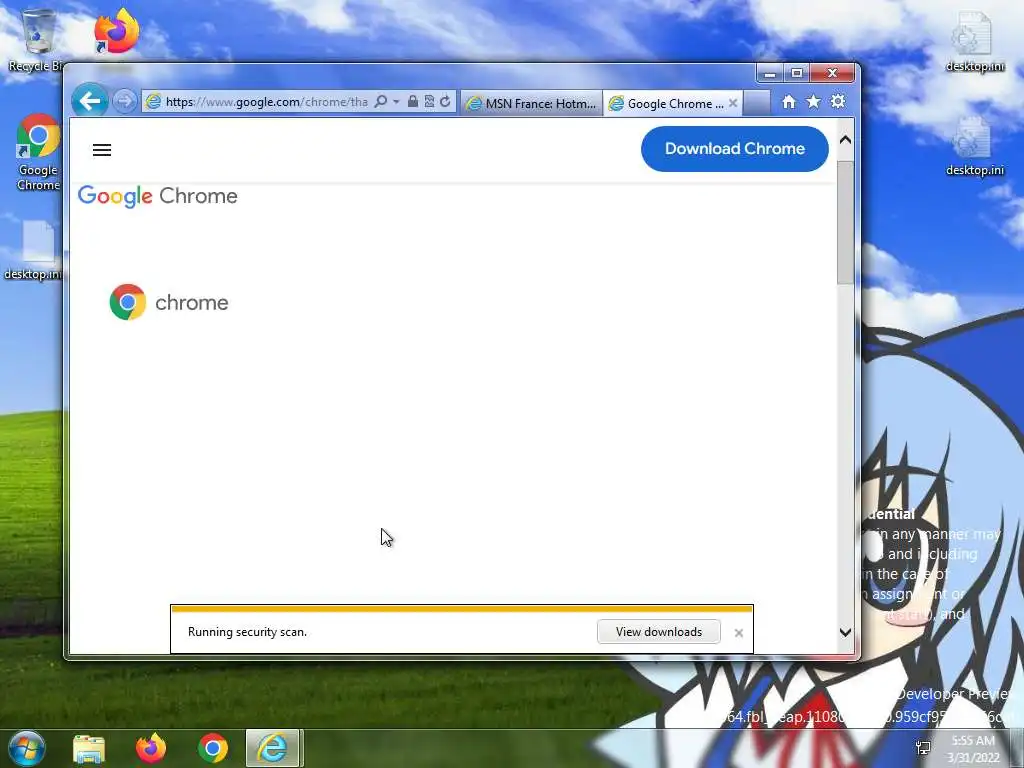Click the search magnifier in the address bar

pos(381,101)
